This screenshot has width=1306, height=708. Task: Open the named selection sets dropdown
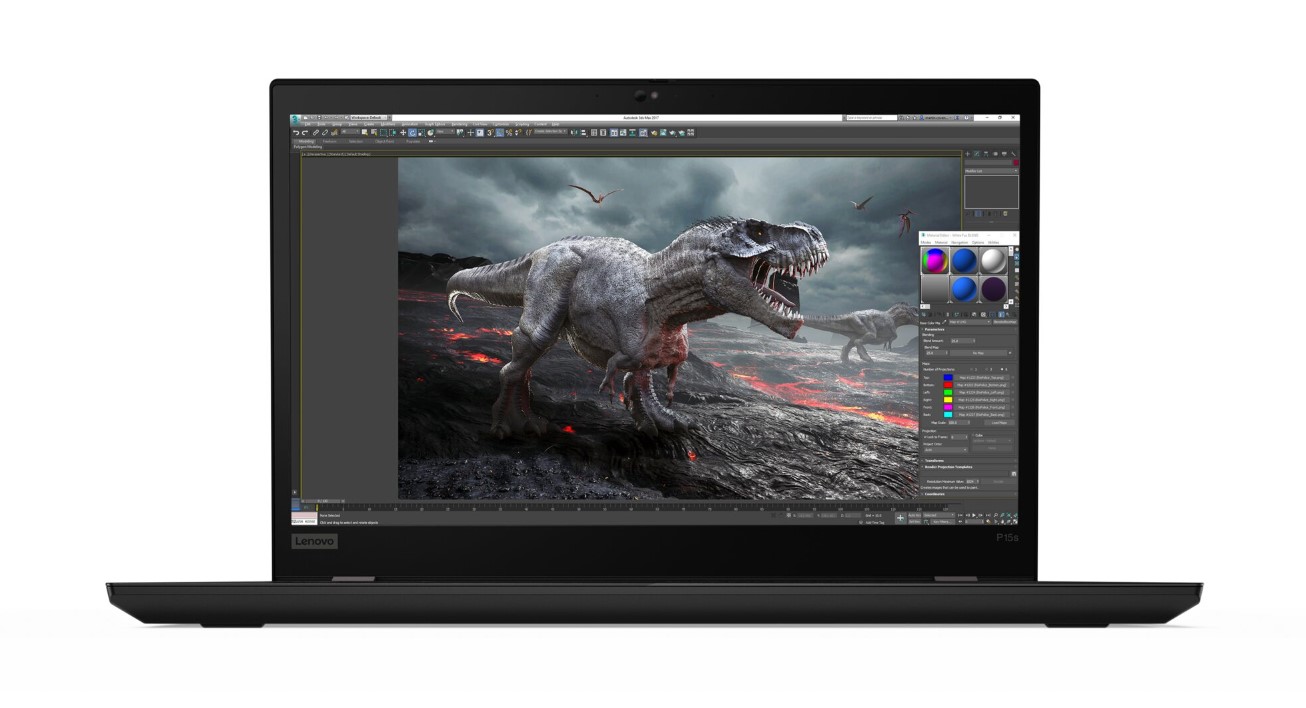(x=550, y=132)
